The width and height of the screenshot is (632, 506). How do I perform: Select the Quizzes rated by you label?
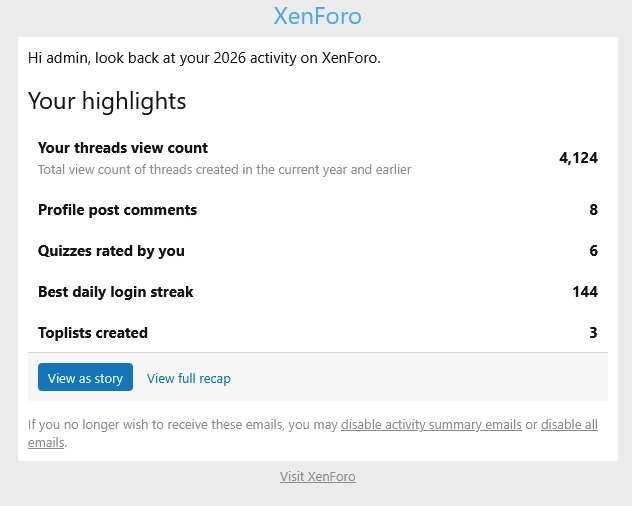click(111, 251)
